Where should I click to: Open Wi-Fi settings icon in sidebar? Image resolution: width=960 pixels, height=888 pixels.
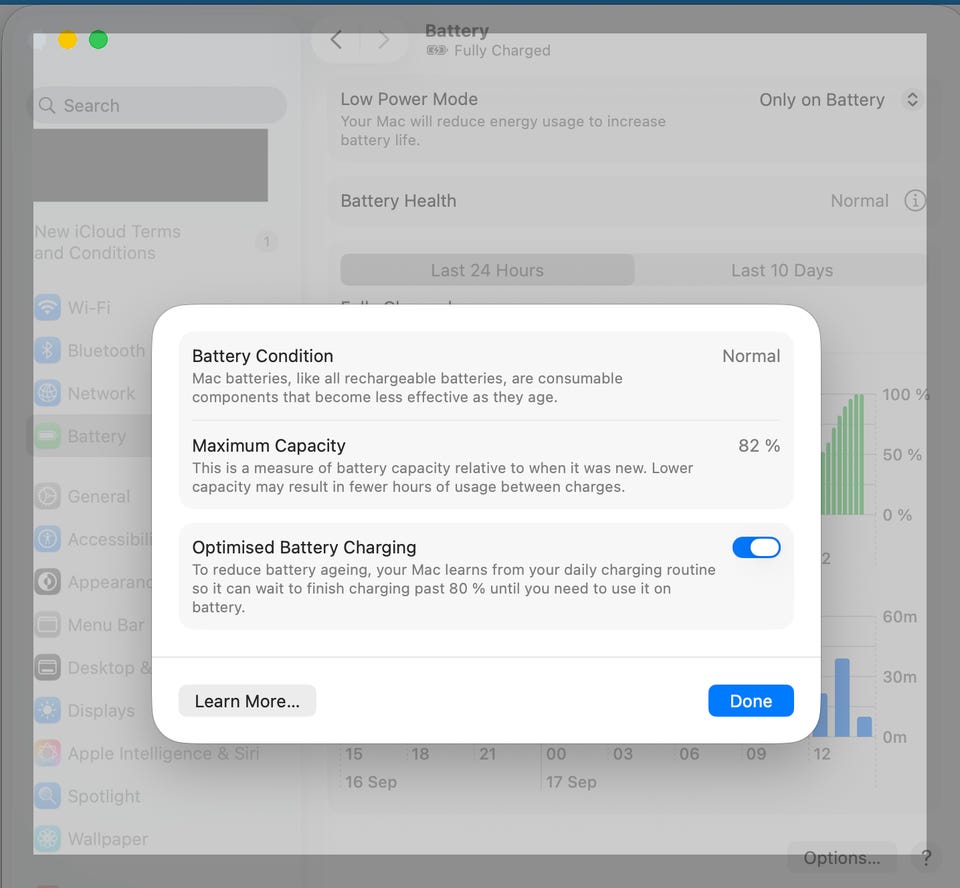point(48,307)
